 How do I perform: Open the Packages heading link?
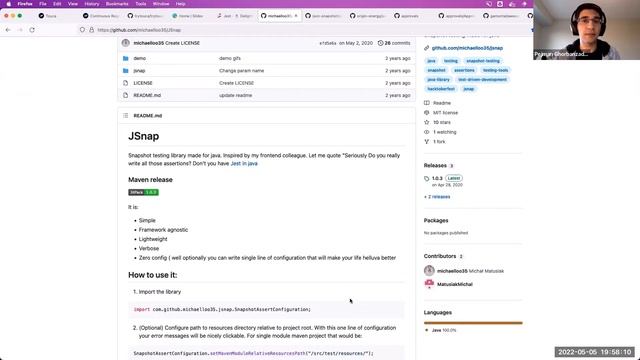pyautogui.click(x=436, y=220)
